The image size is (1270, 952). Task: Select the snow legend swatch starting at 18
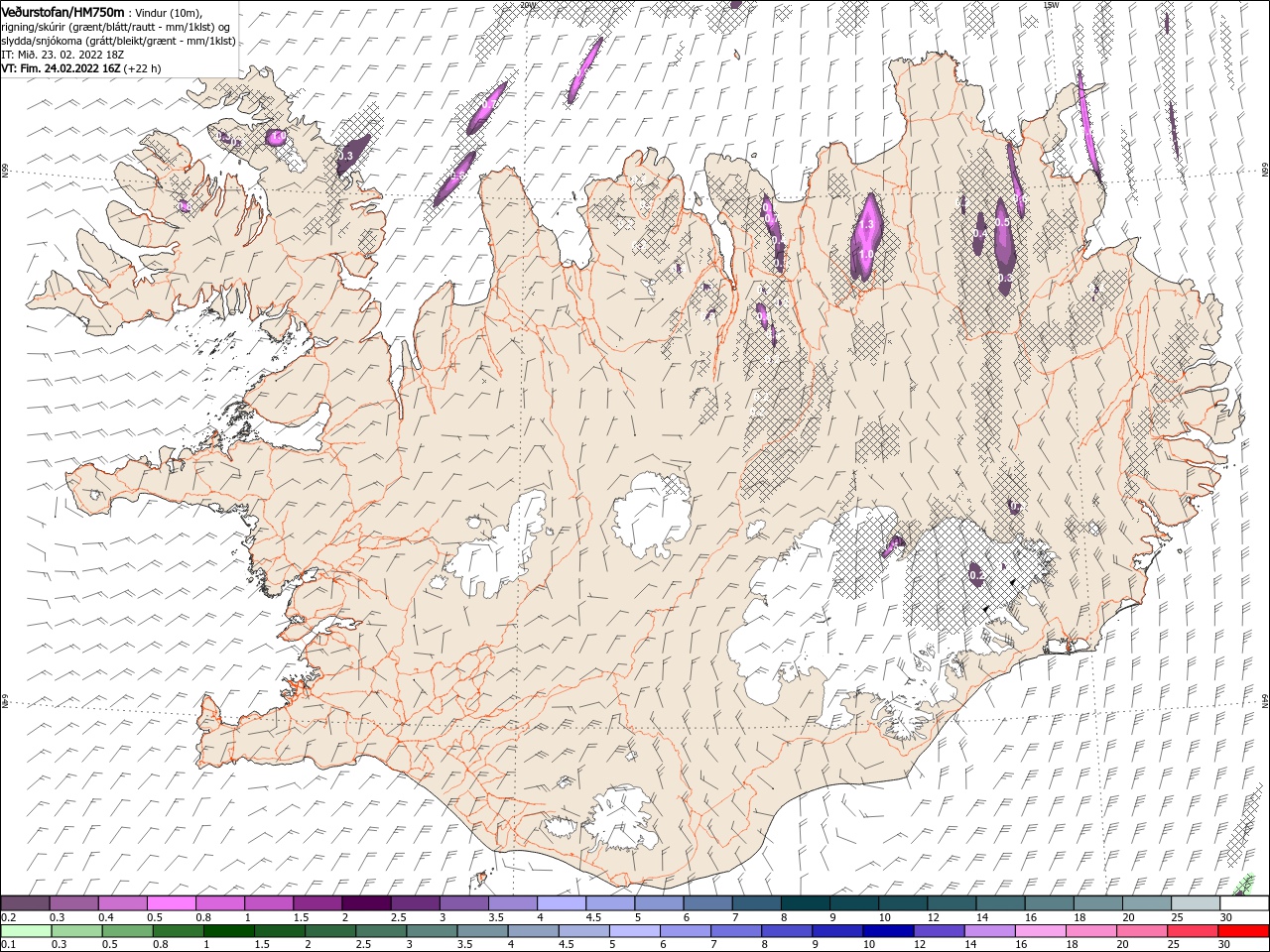click(x=1096, y=902)
